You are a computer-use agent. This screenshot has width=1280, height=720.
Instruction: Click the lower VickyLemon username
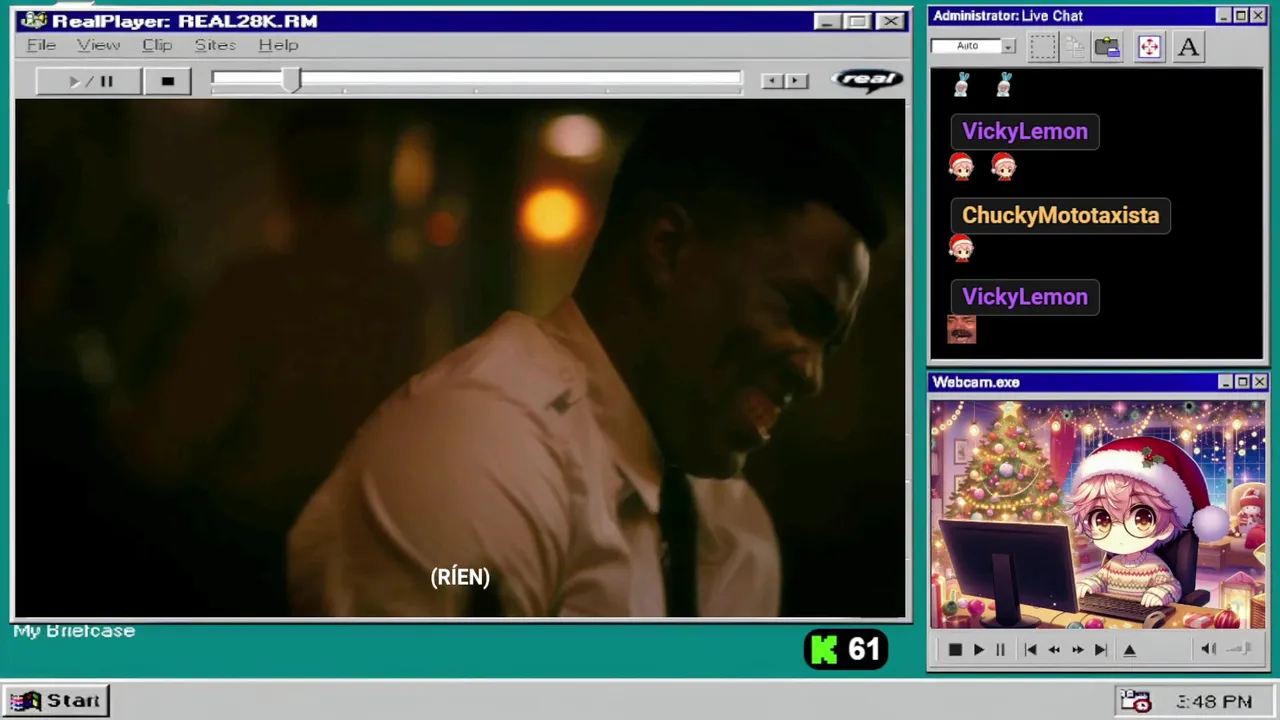[x=1025, y=297]
